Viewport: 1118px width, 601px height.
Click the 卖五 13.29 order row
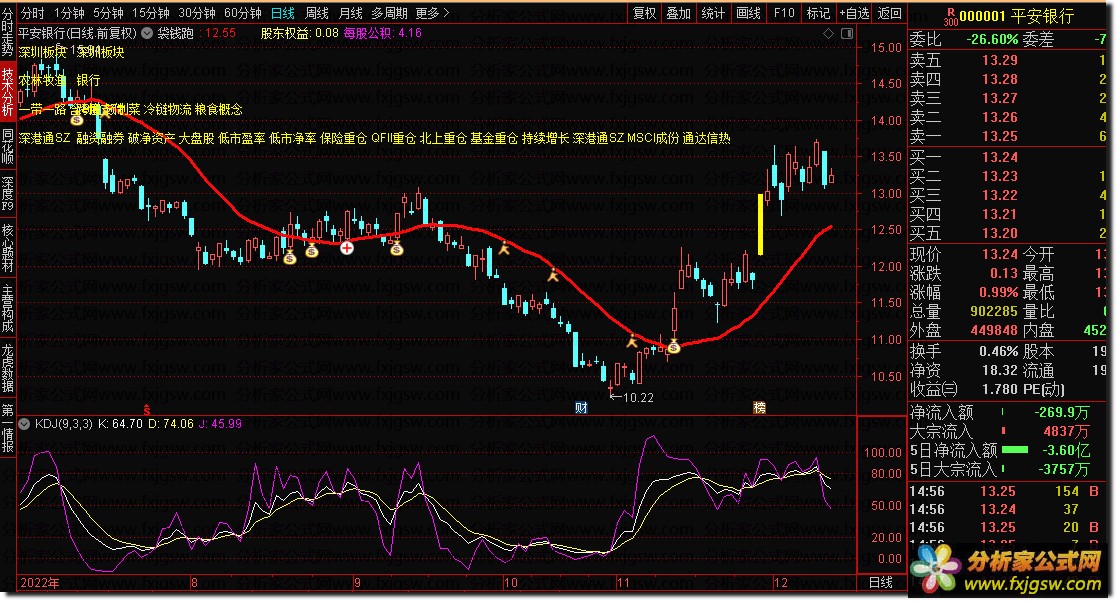[x=1008, y=60]
